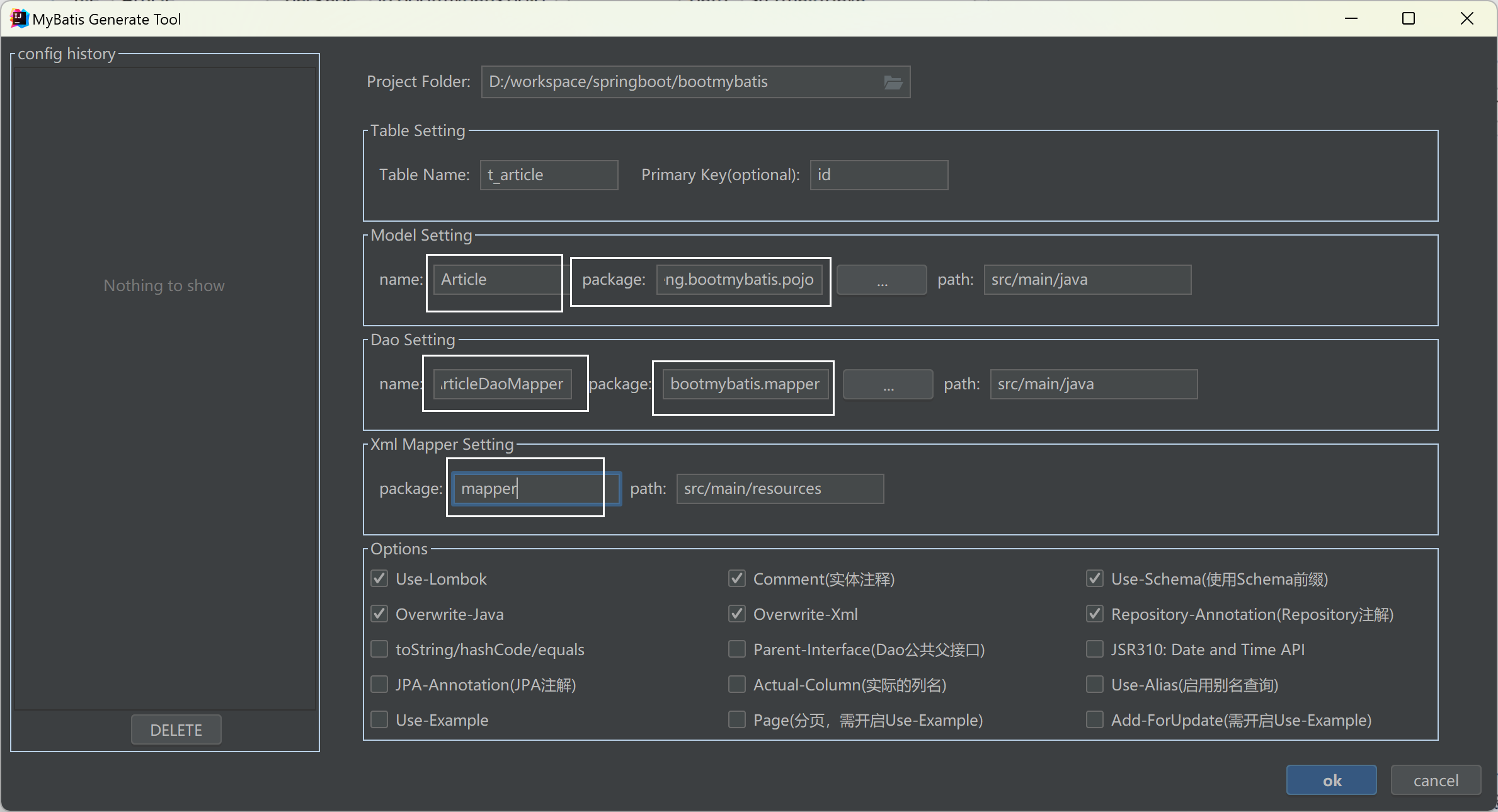This screenshot has height=812, width=1498.
Task: Click the Model package field
Action: [x=740, y=280]
